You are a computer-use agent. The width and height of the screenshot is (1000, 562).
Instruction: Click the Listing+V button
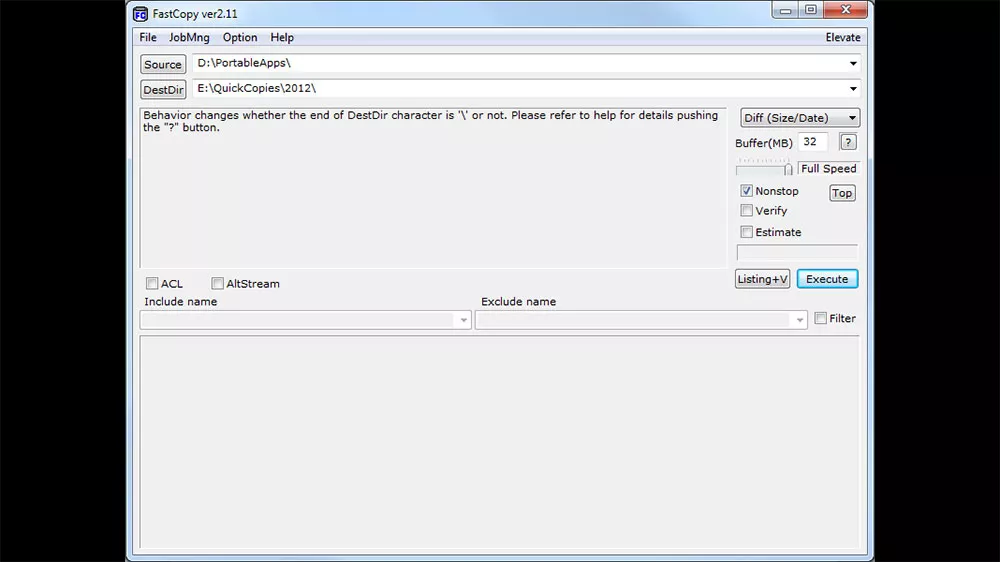(762, 279)
